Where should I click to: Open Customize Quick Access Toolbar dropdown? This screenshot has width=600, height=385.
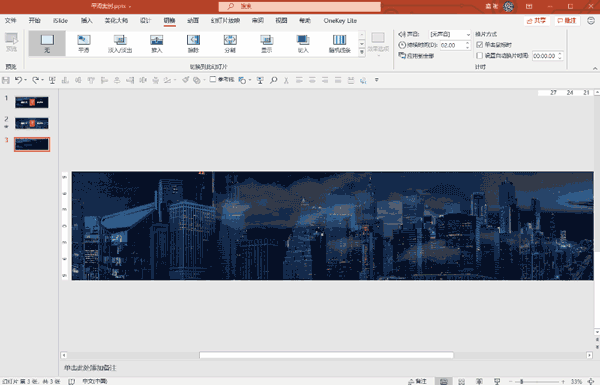coord(377,80)
